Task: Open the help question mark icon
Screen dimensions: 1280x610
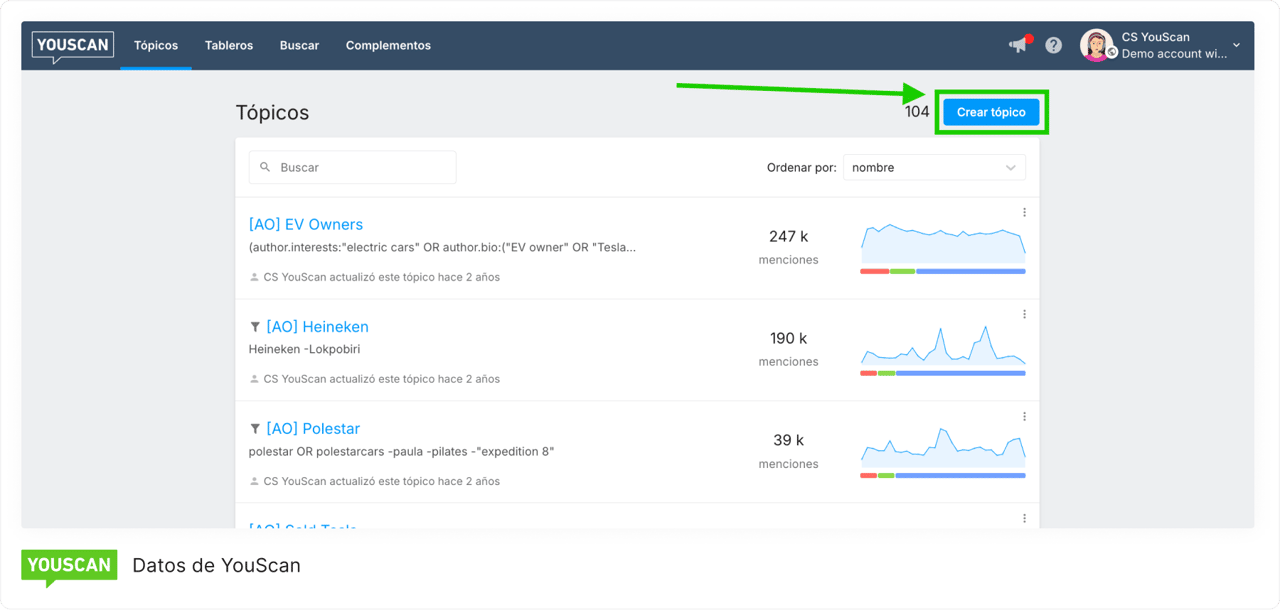Action: (x=1053, y=45)
